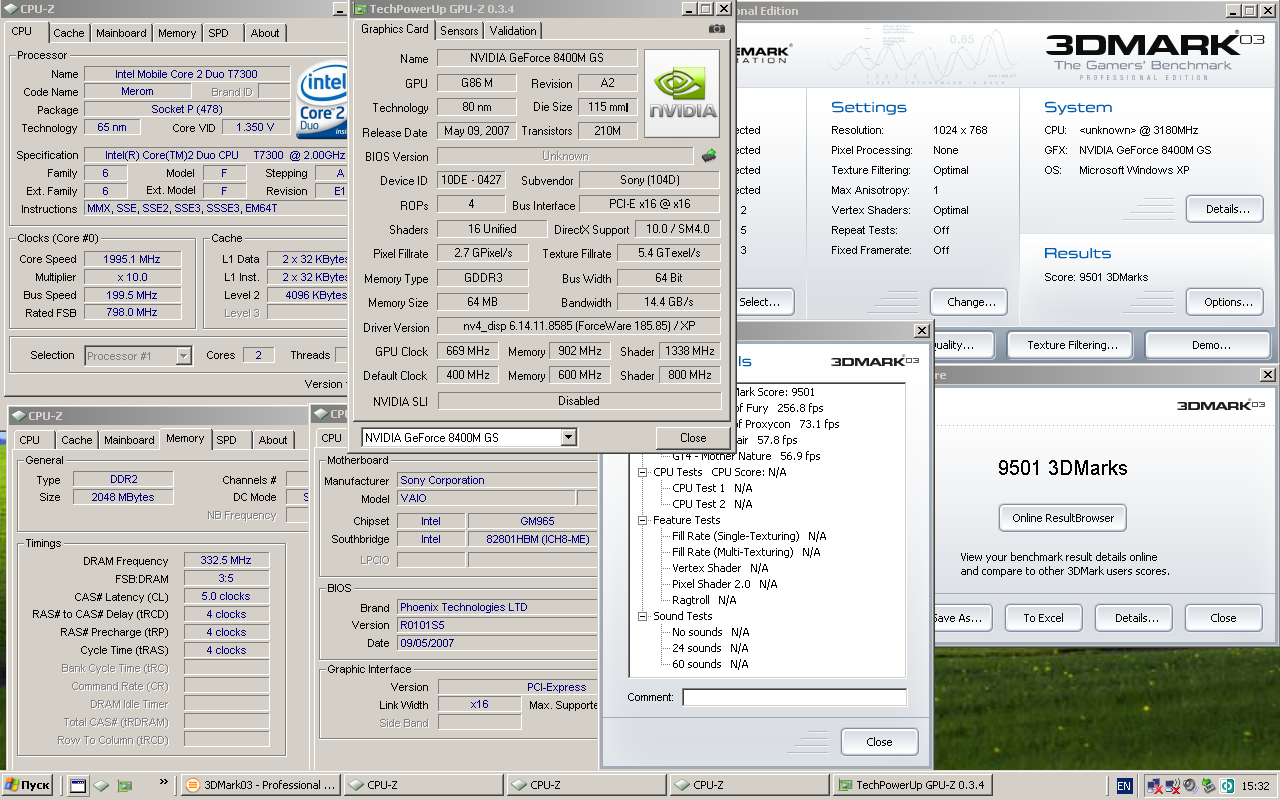The image size is (1280, 800).
Task: Collapse the Sound Tests tree node
Action: pyautogui.click(x=643, y=616)
